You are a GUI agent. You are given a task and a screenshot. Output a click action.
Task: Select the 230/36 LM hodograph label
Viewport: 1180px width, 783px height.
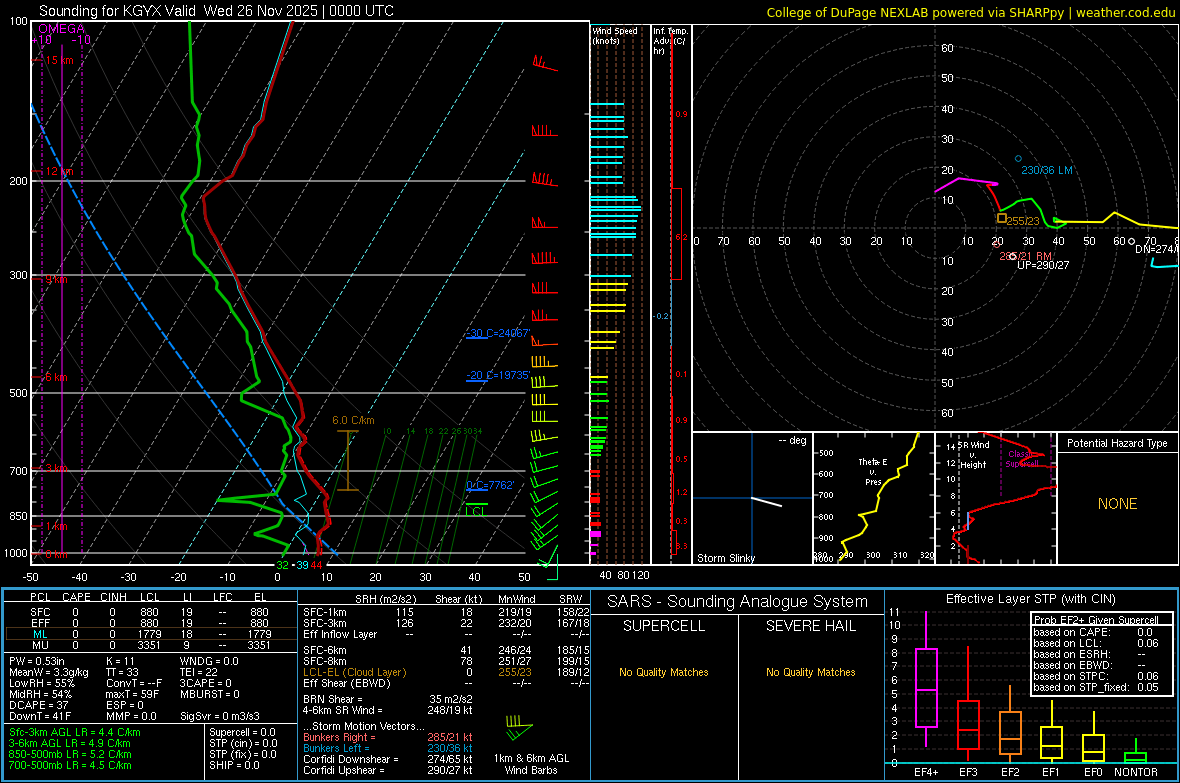click(x=1047, y=170)
